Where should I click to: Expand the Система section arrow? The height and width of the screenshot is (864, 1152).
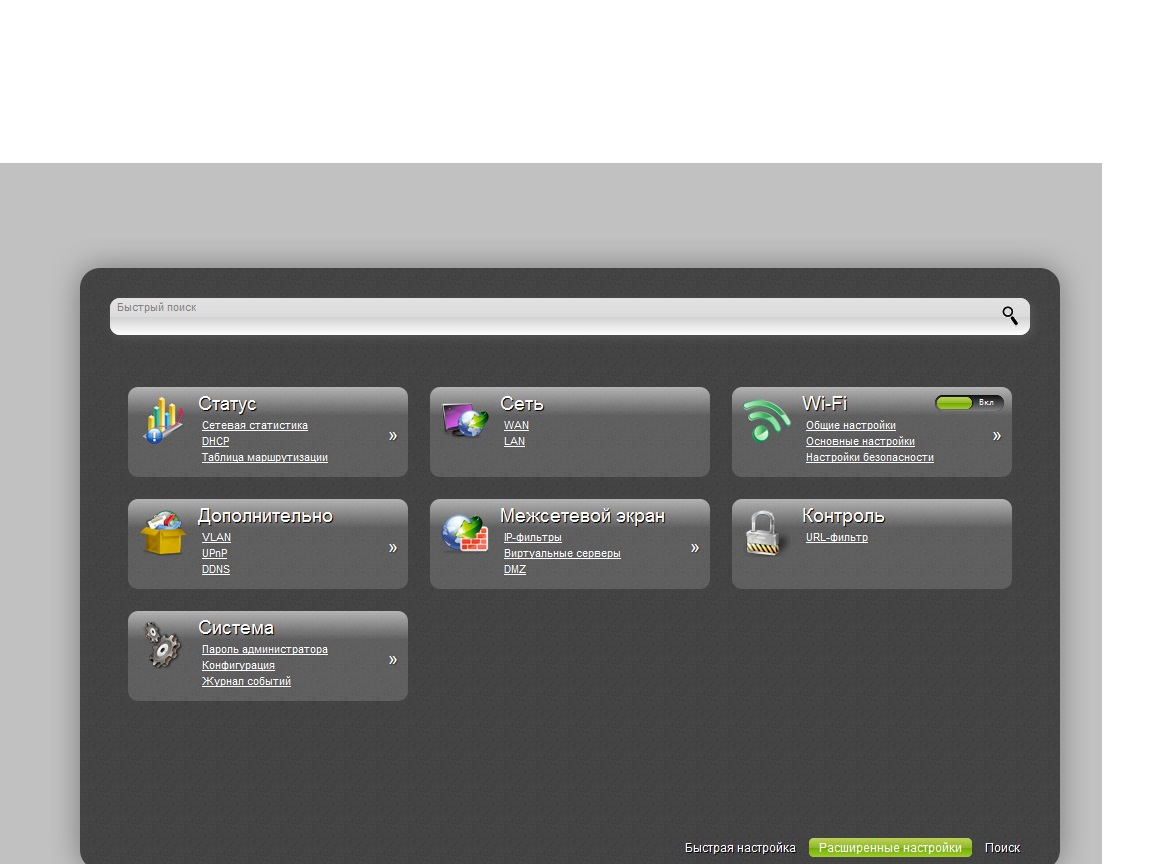pos(393,660)
